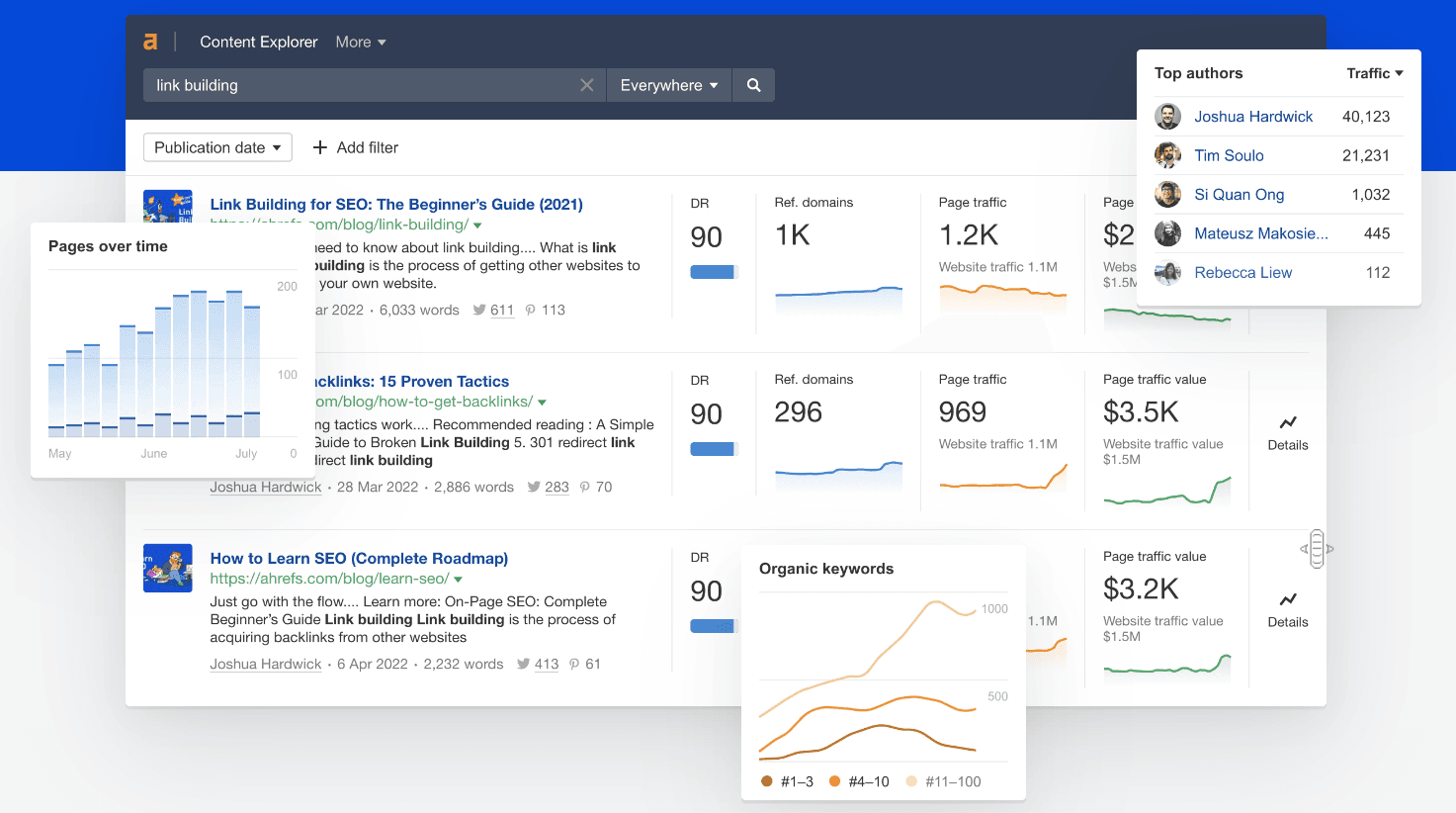
Task: Open Details trend icon for $3.2K row
Action: (x=1288, y=599)
